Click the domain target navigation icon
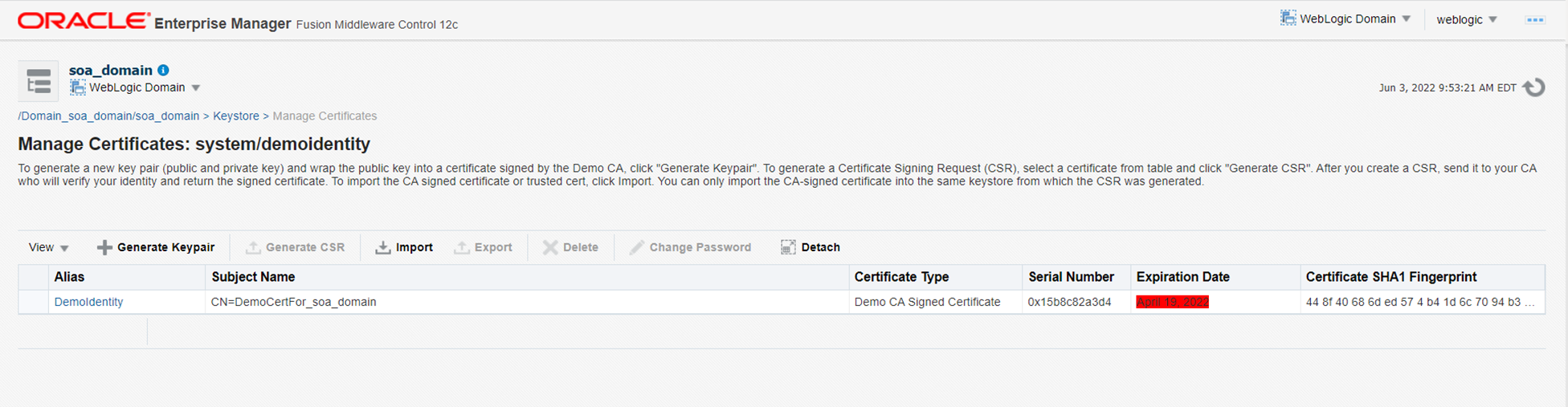Image resolution: width=1568 pixels, height=407 pixels. click(39, 81)
